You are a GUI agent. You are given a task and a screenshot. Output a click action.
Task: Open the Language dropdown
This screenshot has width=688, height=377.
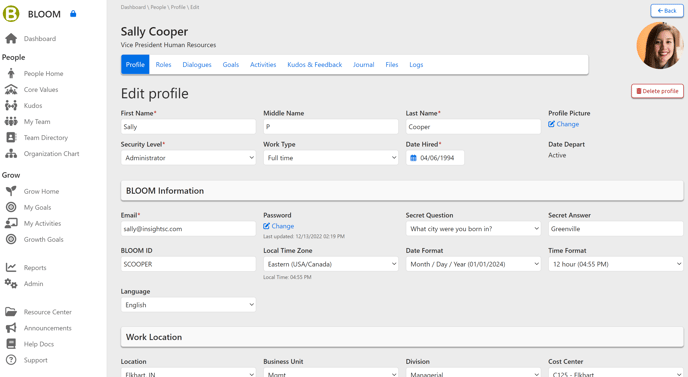[x=188, y=305]
